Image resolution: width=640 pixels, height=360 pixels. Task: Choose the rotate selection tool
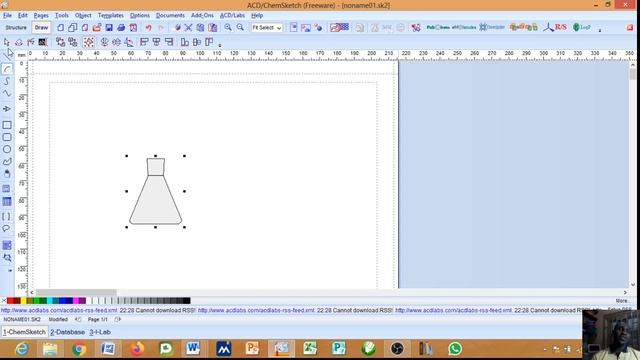[19, 42]
